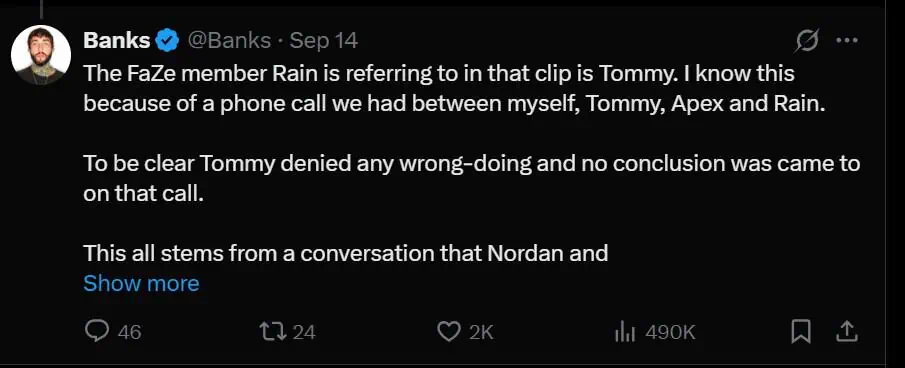The height and width of the screenshot is (368, 905).
Task: Click the paragraph mentioning Nordan conversation
Action: [346, 253]
